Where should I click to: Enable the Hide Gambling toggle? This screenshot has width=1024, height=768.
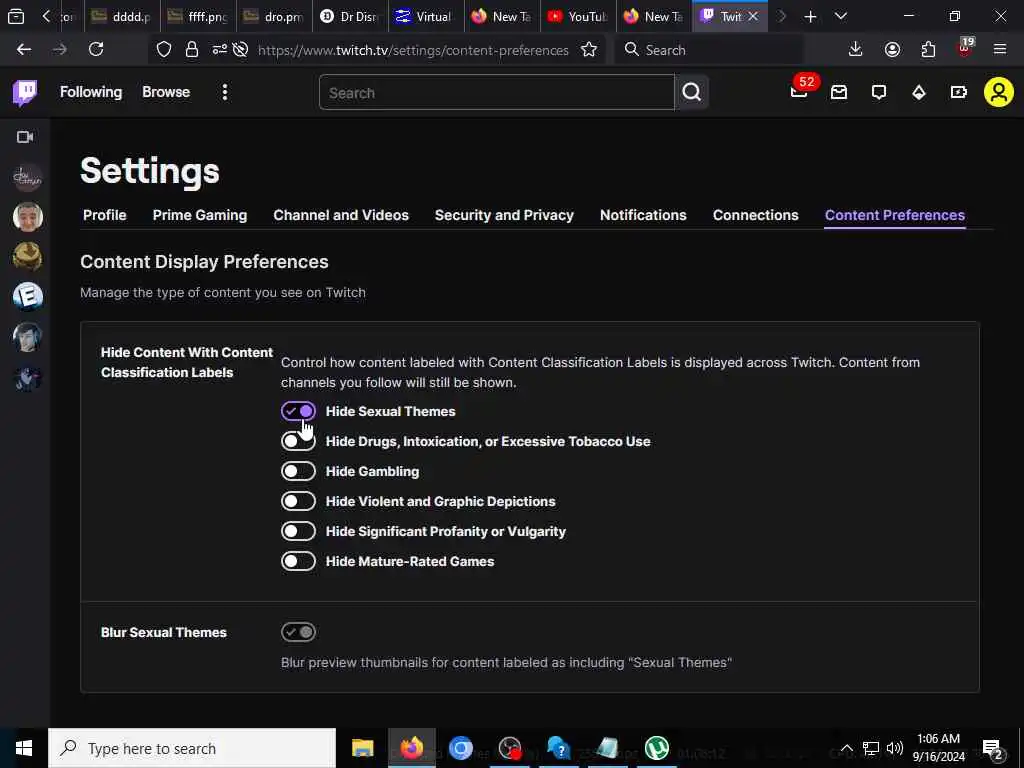click(x=298, y=472)
